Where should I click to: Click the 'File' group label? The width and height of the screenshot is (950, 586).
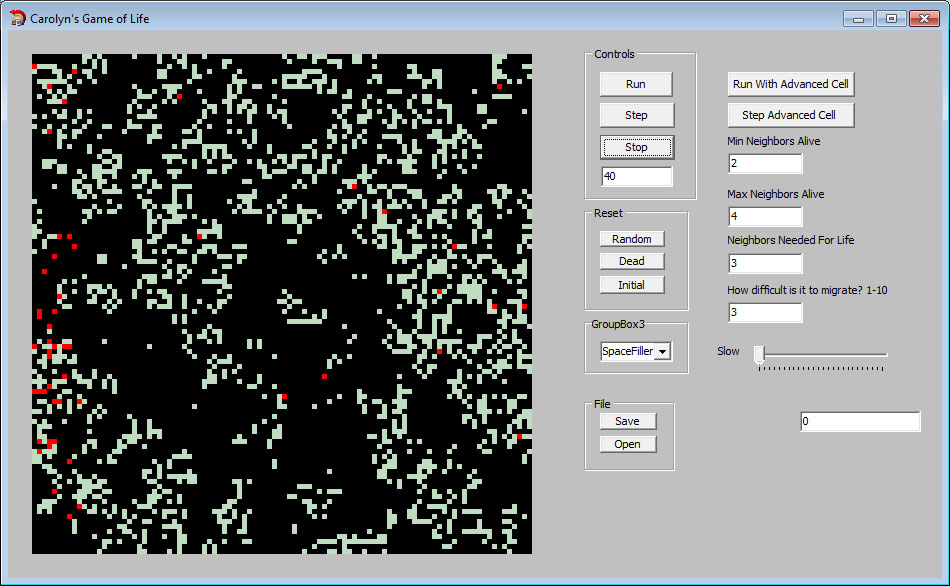(x=602, y=404)
